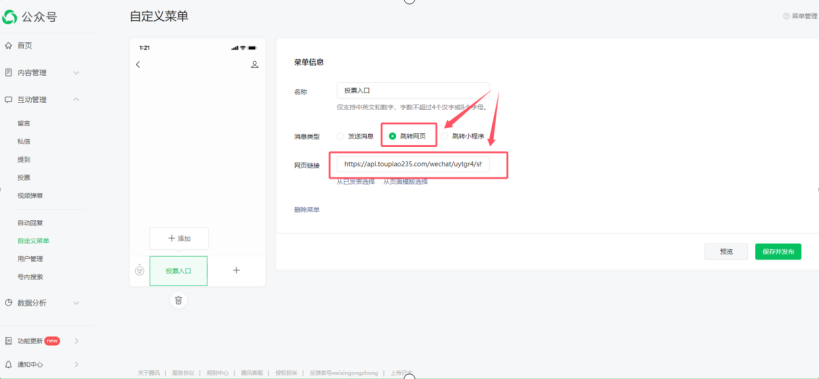Image resolution: width=819 pixels, height=379 pixels.
Task: Click the 腾讯客服 footer link
Action: [251, 373]
